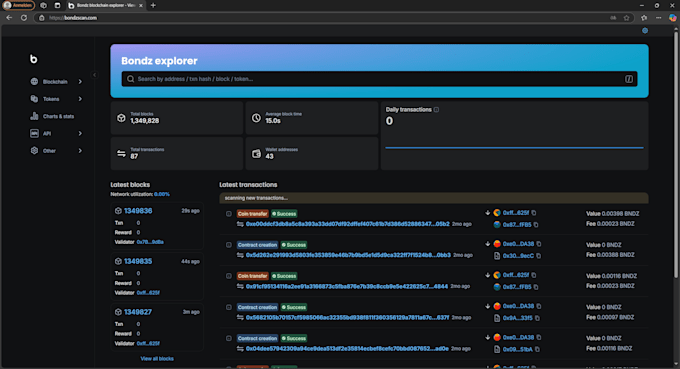Expand details of transaction 0xe00ddcf3…05b2

(229, 214)
